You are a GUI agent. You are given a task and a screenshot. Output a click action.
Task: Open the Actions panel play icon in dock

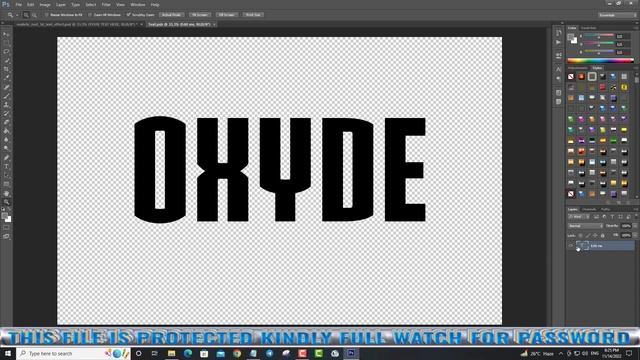(559, 42)
